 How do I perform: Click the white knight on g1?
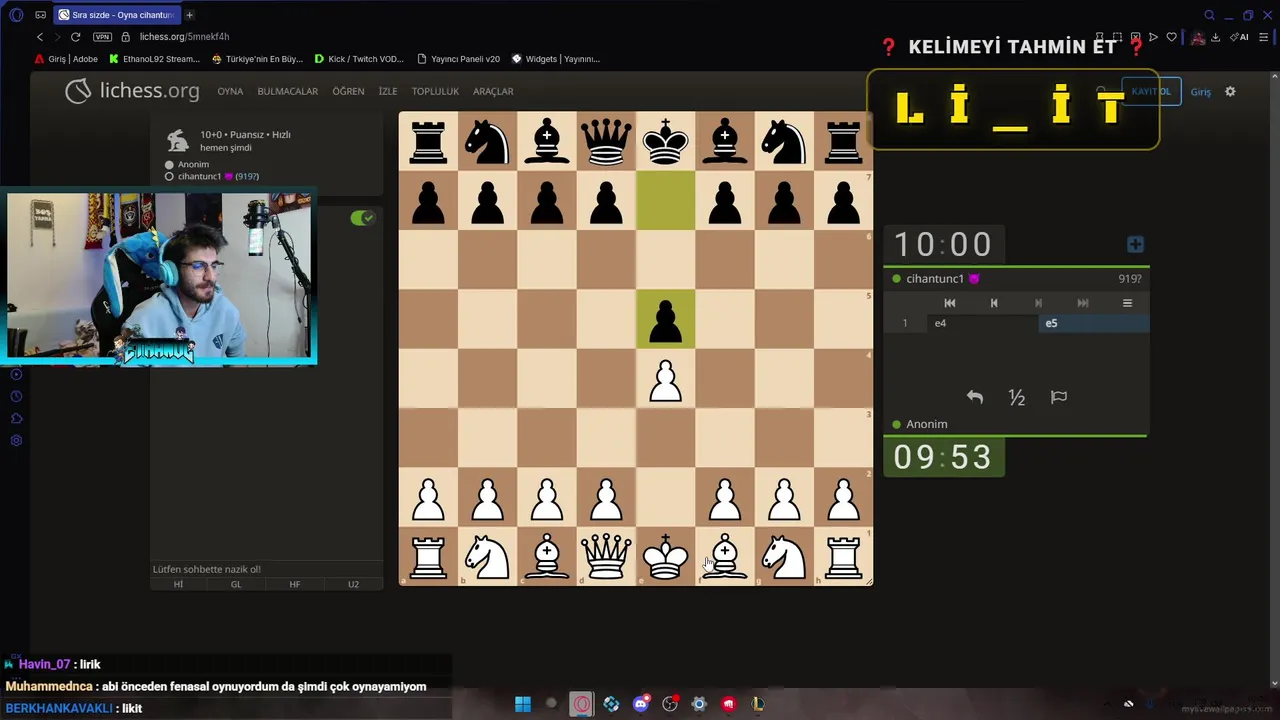784,557
